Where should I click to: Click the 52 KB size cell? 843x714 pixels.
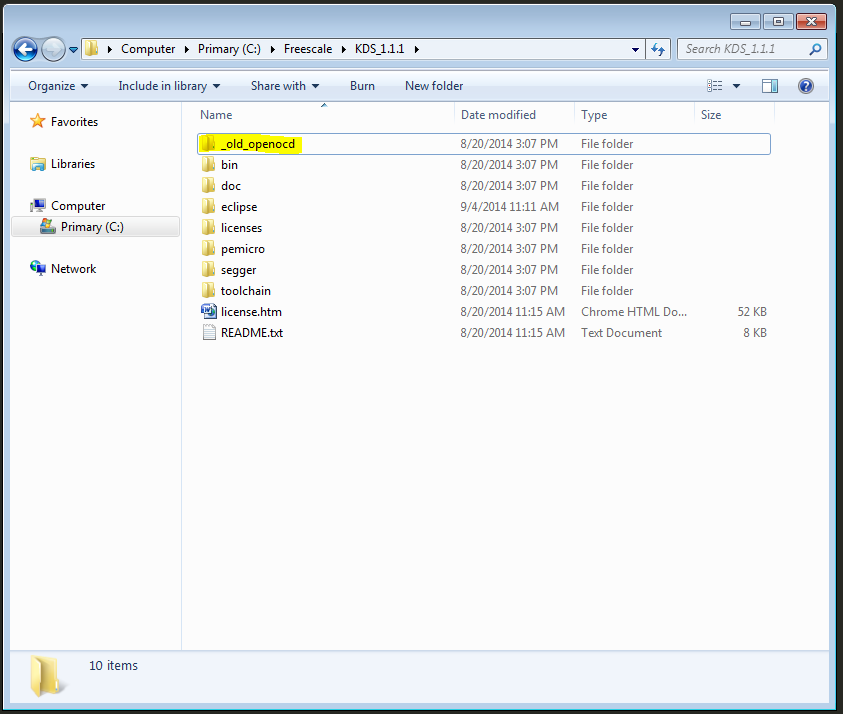(x=752, y=312)
